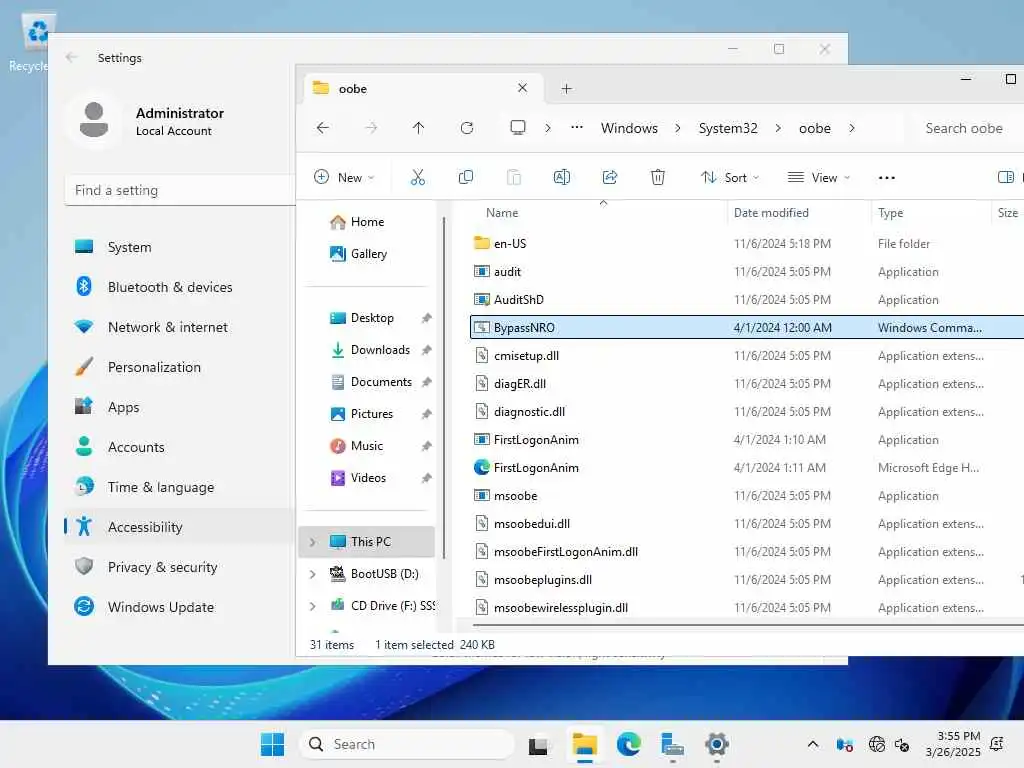
Task: Add a new Explorer tab with plus
Action: (566, 89)
